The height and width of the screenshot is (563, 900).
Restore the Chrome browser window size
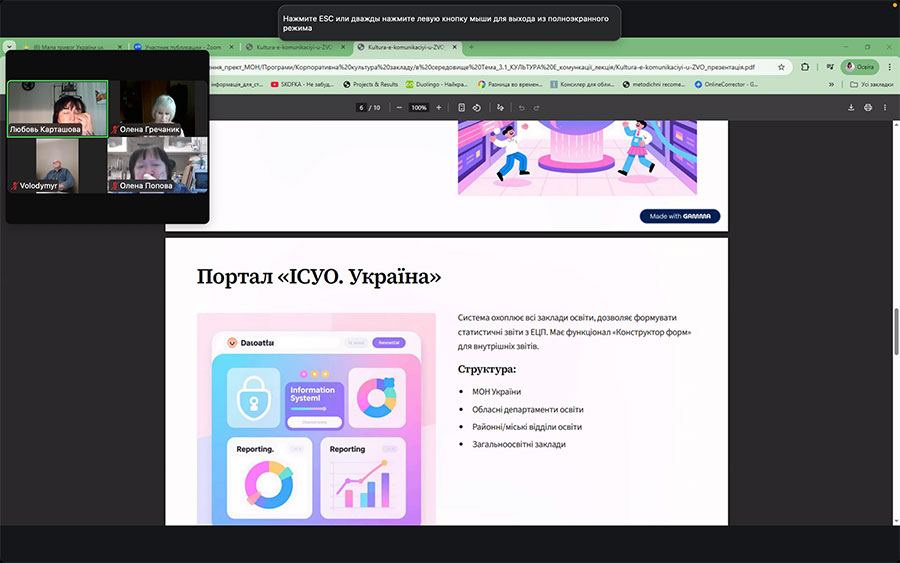point(867,47)
